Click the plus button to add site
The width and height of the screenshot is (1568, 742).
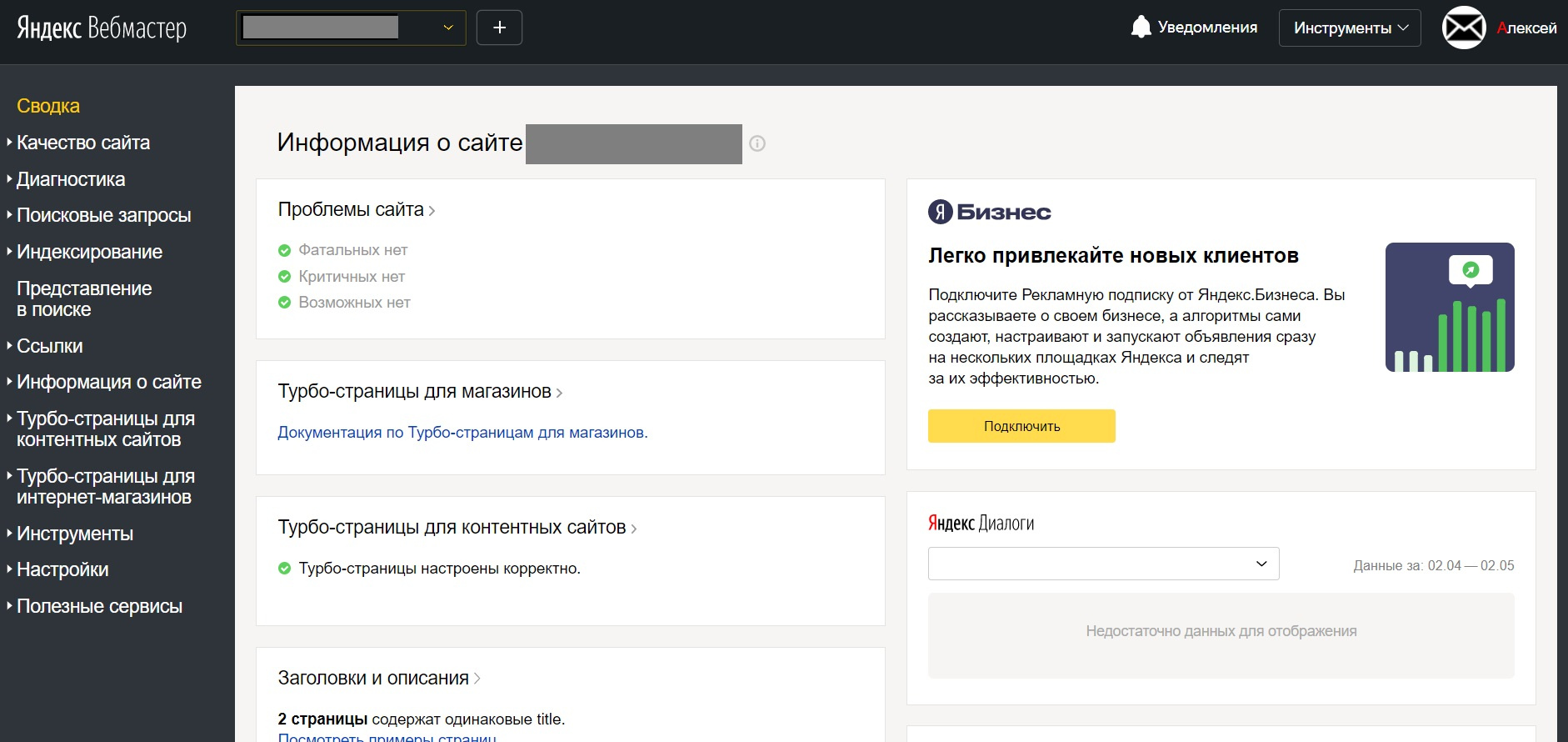pyautogui.click(x=499, y=28)
